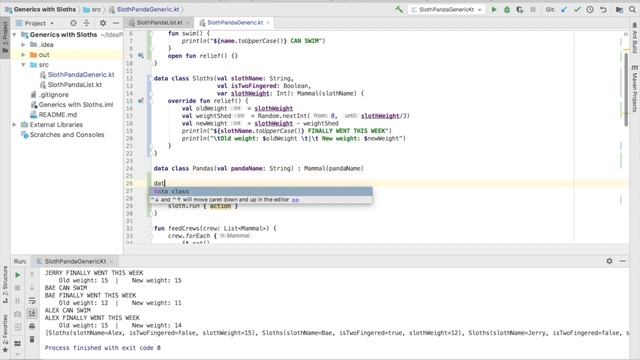Select the out folder row
This screenshot has height=360, width=640.
click(x=67, y=55)
